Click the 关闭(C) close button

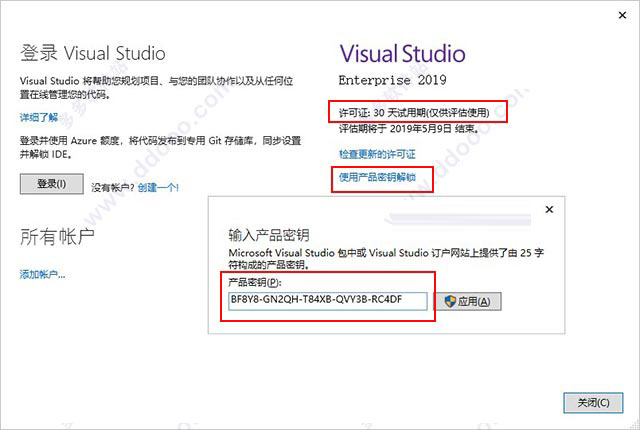[593, 403]
